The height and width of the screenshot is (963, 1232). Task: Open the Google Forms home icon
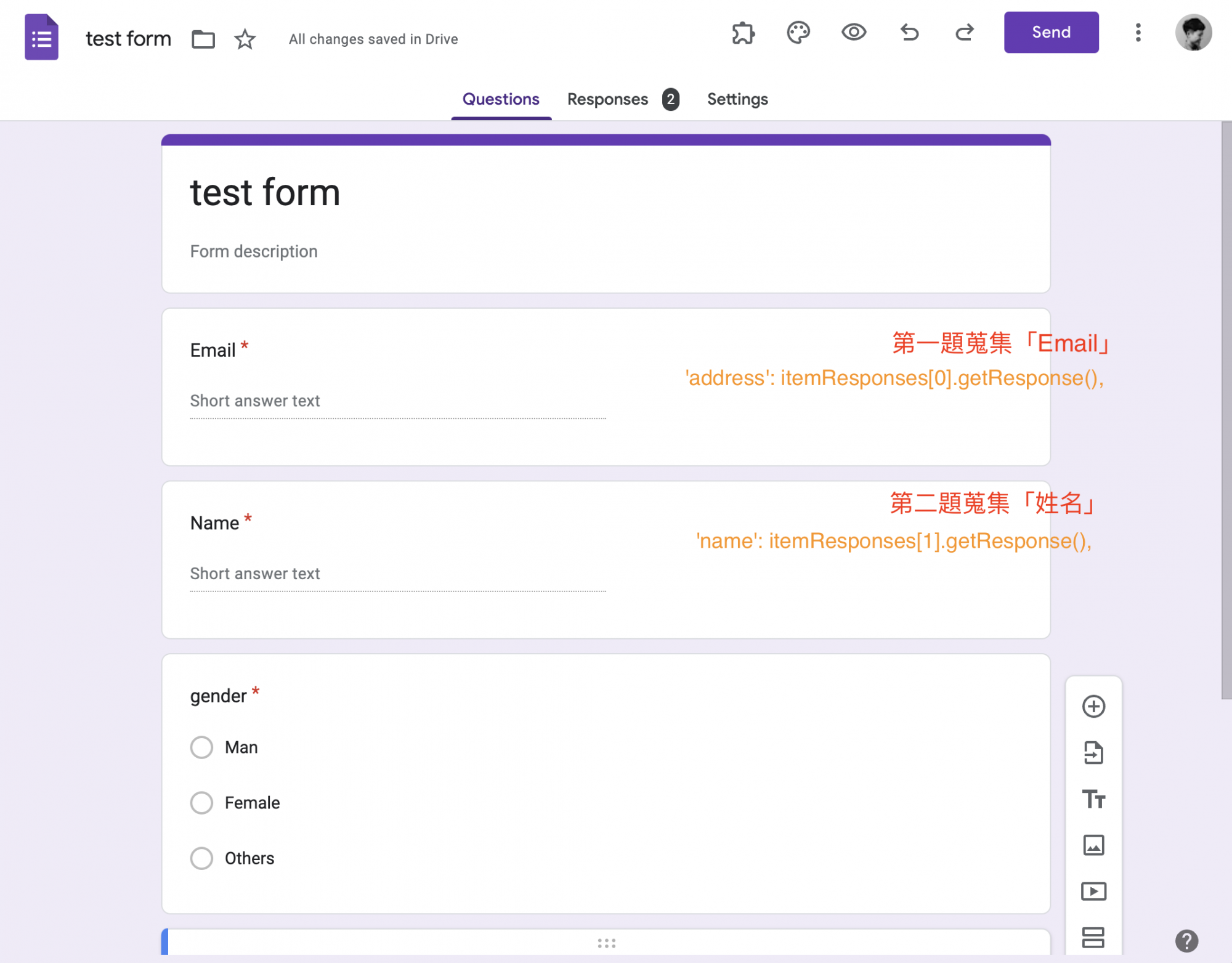41,37
